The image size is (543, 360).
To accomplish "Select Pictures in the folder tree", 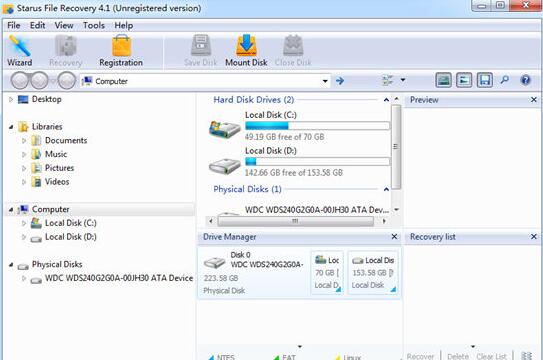I will tap(59, 168).
